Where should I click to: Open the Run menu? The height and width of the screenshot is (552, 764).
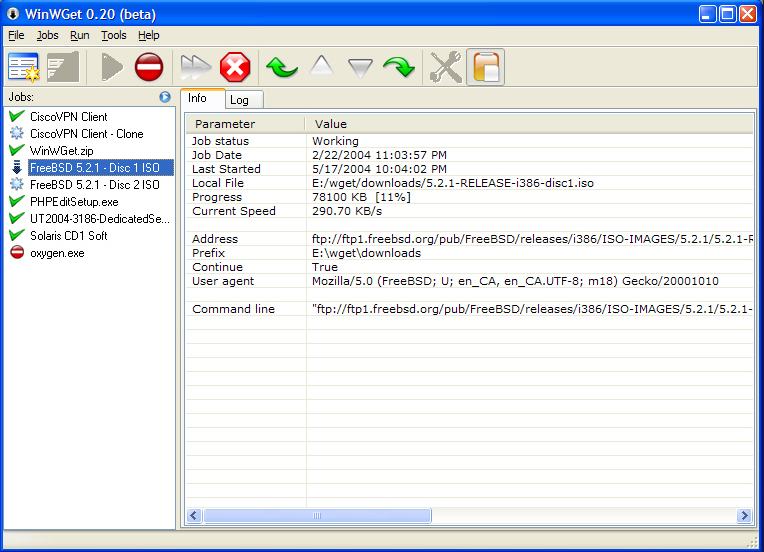79,35
